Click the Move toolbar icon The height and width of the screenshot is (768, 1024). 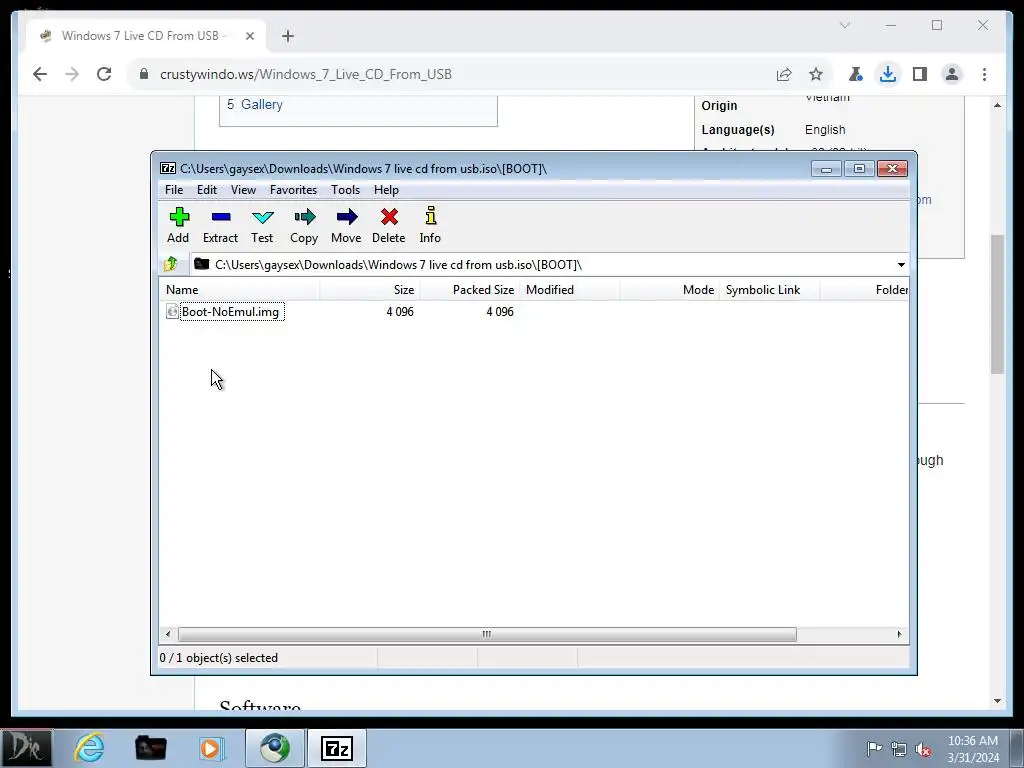[x=346, y=225]
